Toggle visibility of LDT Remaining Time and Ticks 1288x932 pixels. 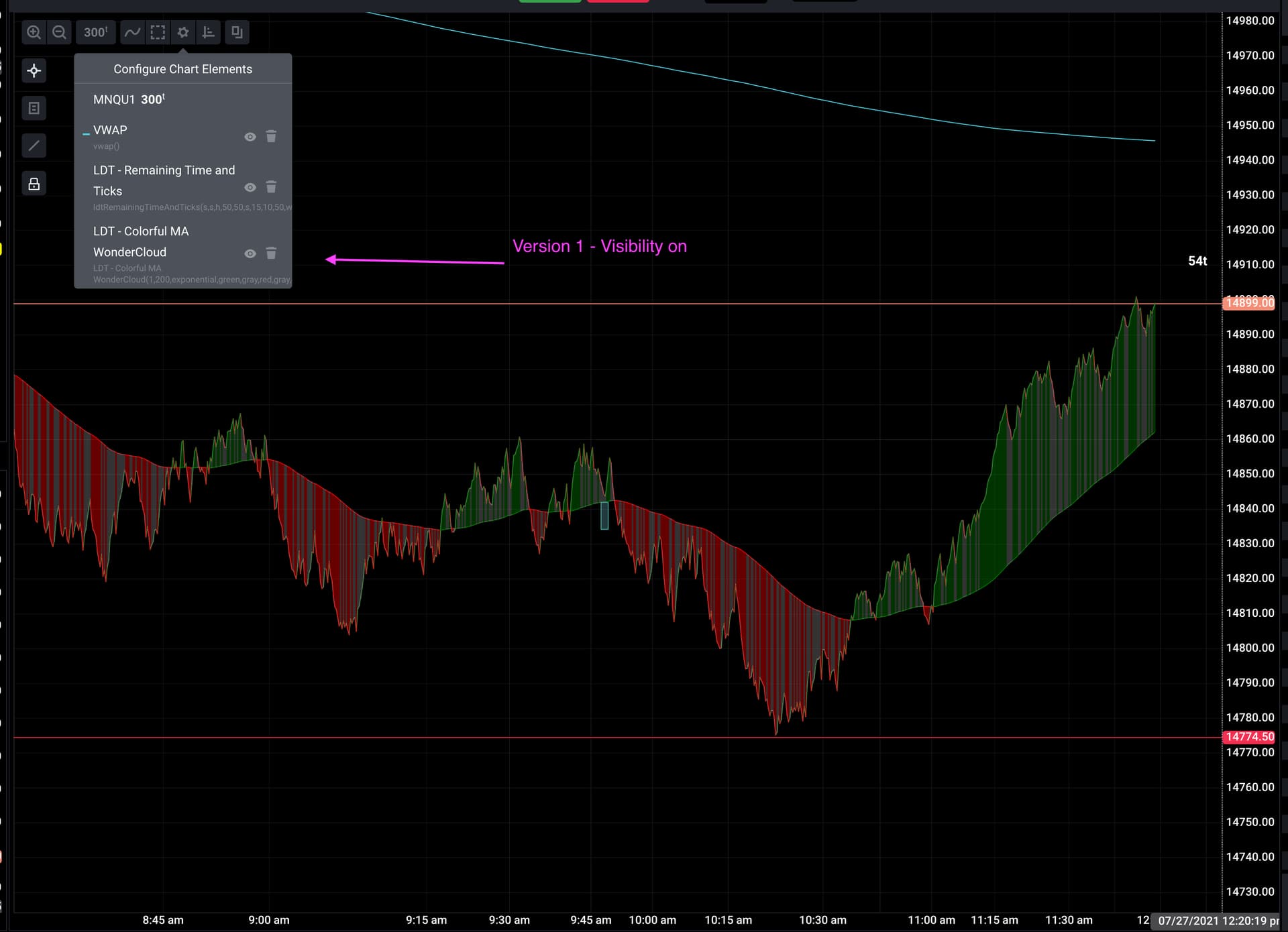(250, 188)
